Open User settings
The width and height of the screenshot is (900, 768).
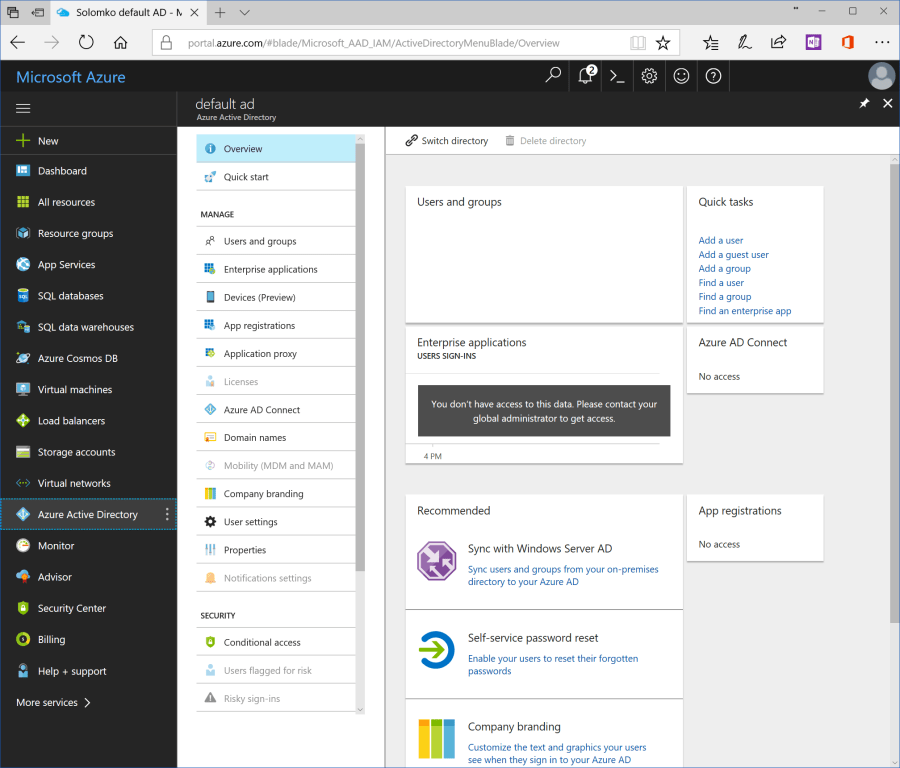point(276,522)
